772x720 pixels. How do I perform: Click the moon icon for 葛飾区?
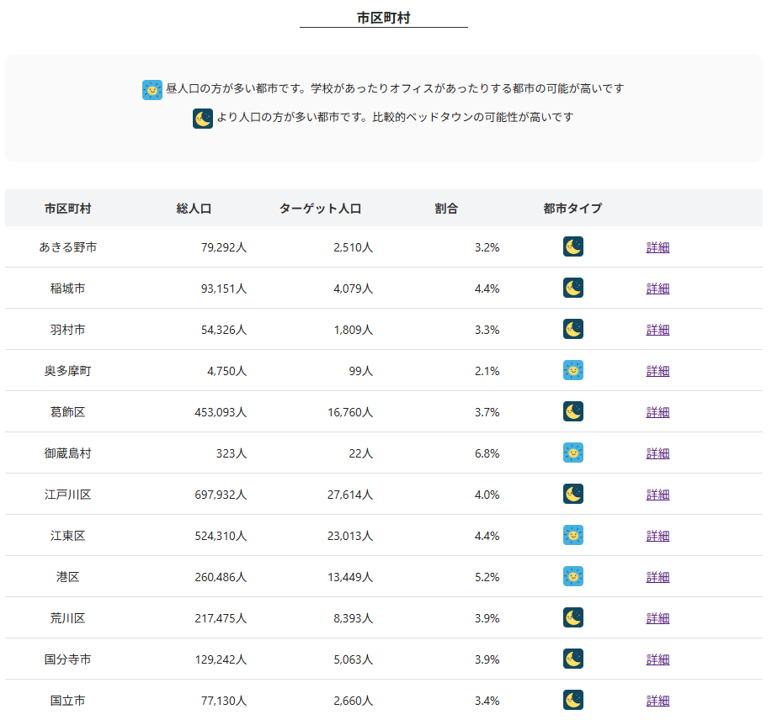573,411
